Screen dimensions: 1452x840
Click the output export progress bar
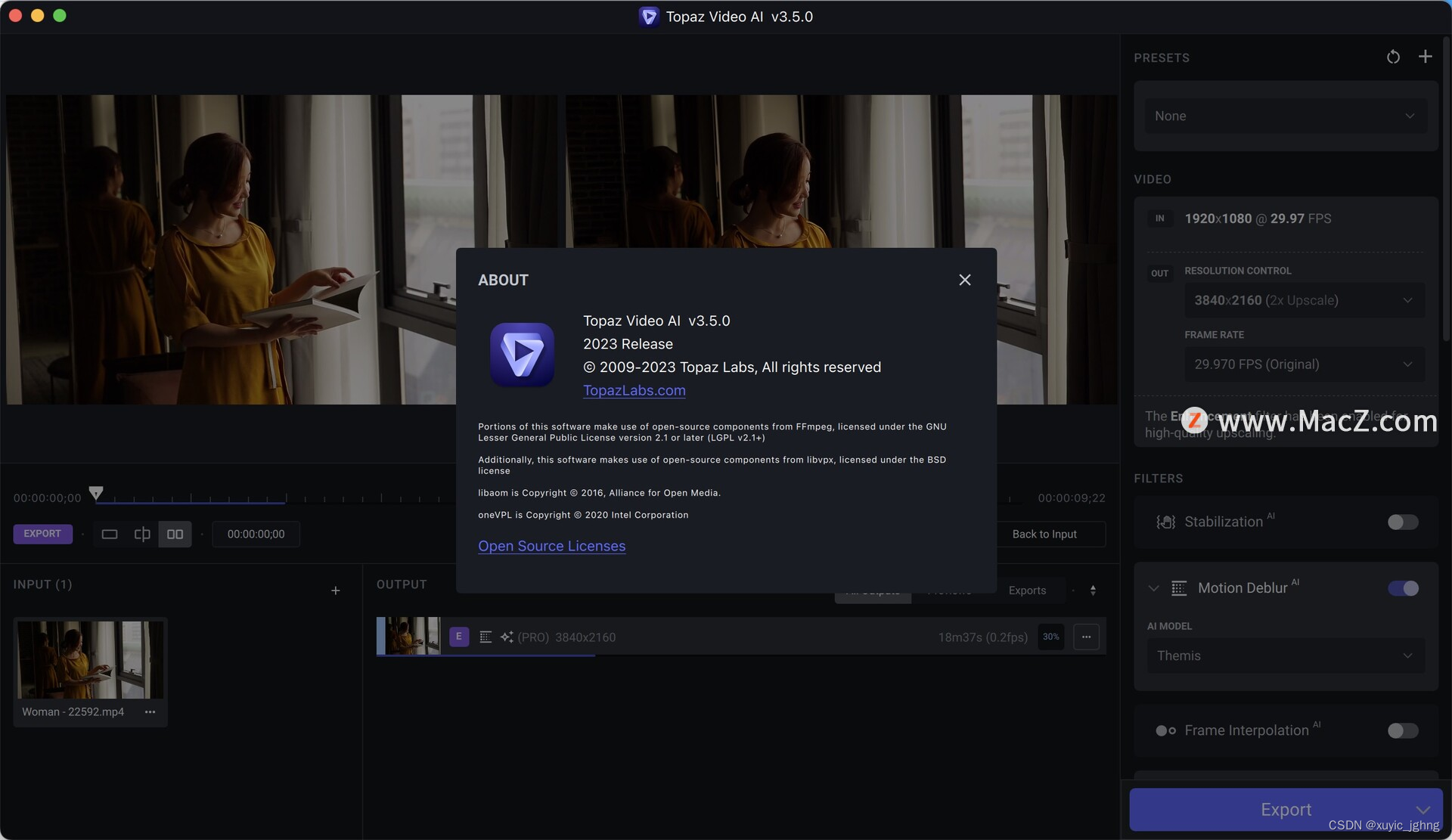486,656
